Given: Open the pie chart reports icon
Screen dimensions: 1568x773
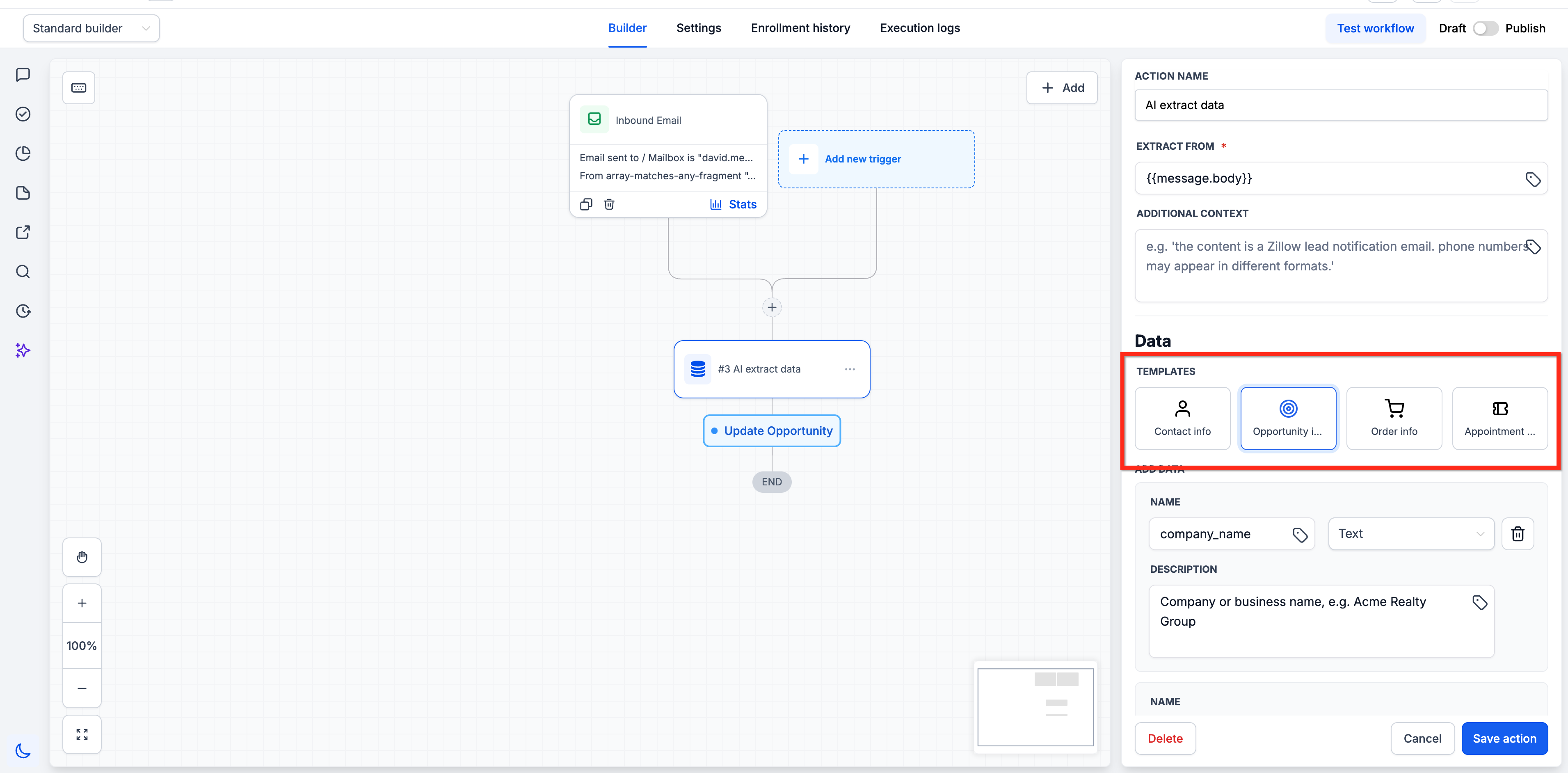Looking at the screenshot, I should 23,153.
